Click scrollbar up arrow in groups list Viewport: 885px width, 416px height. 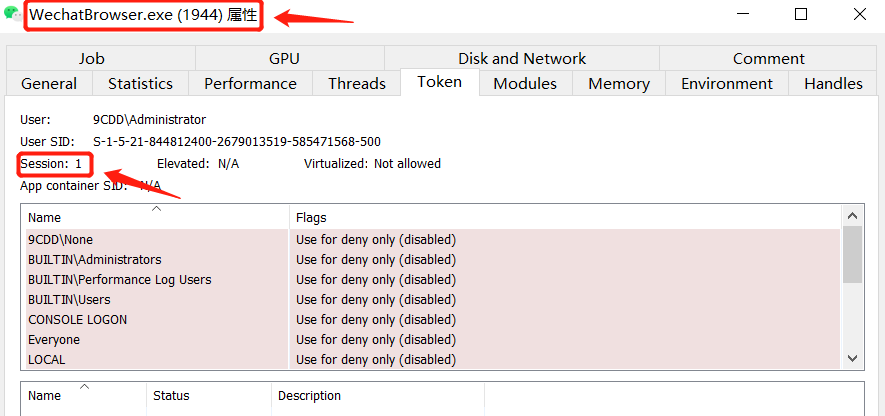[x=852, y=216]
